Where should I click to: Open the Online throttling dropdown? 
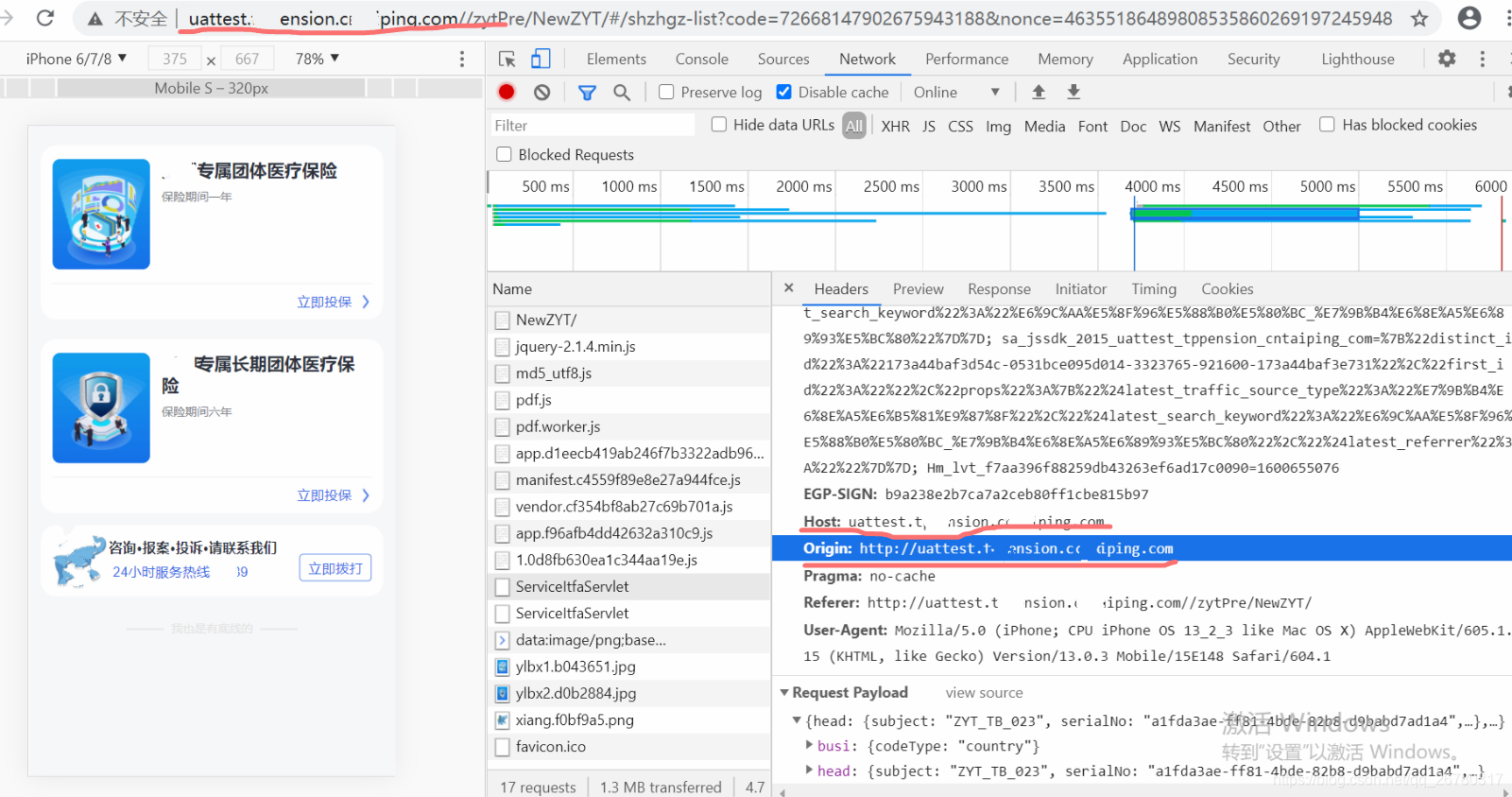tap(955, 92)
